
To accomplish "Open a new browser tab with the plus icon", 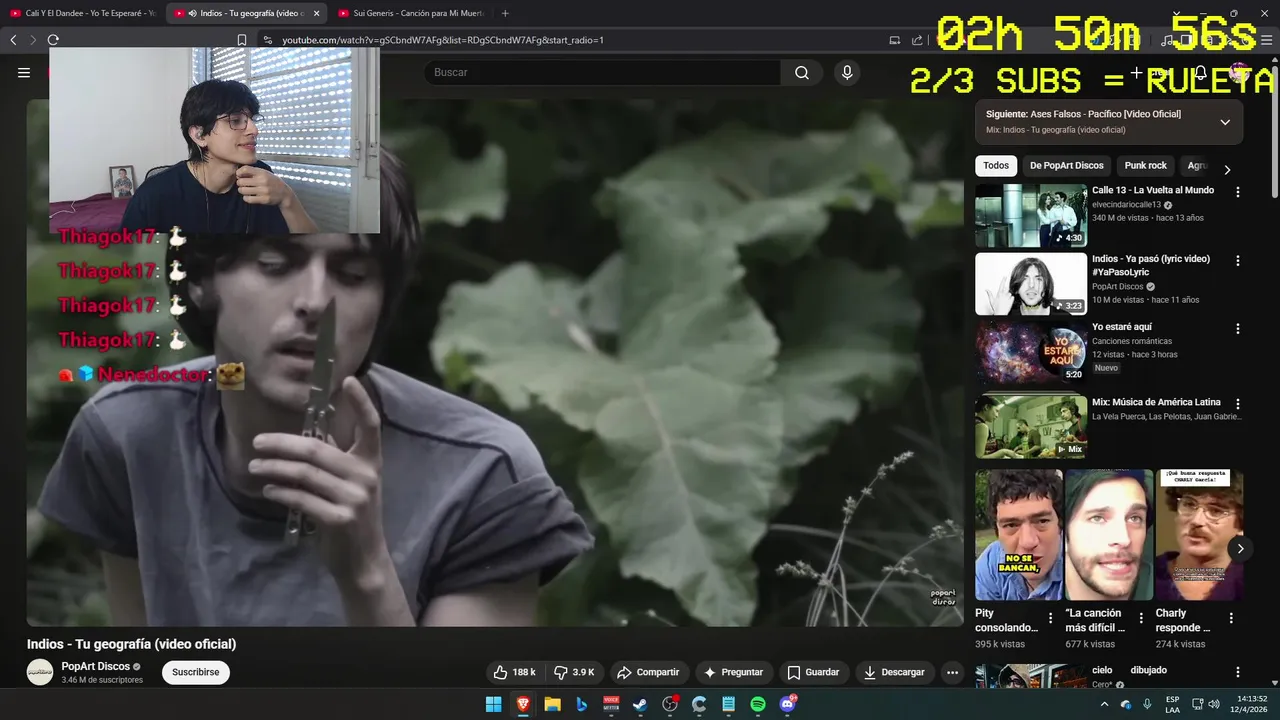I will (x=505, y=13).
